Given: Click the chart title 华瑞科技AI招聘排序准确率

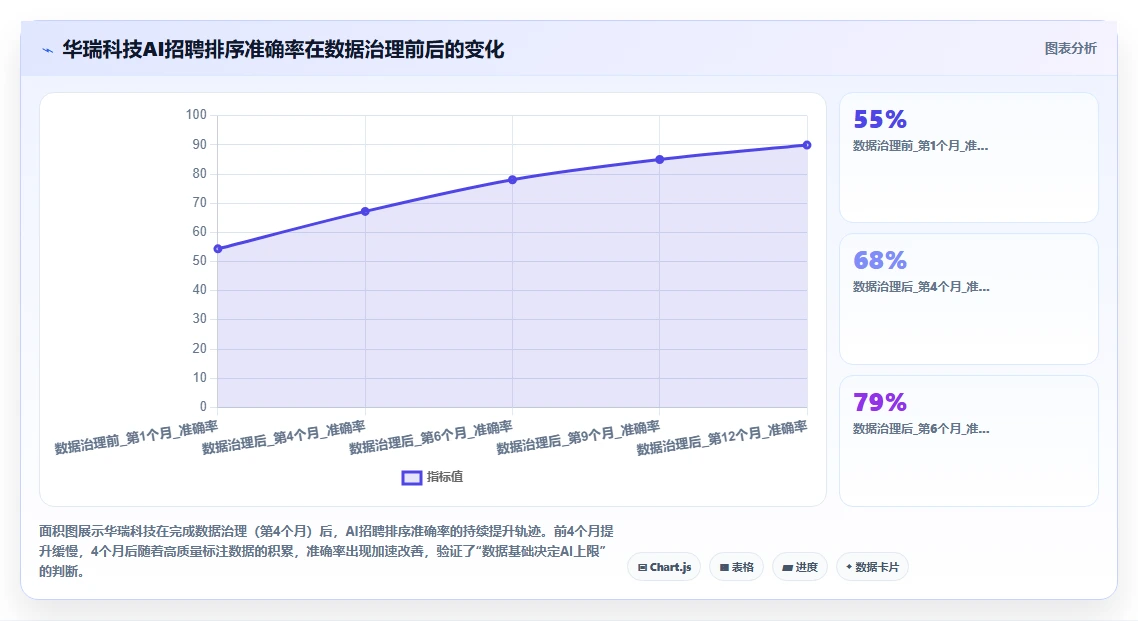Looking at the screenshot, I should coord(283,49).
